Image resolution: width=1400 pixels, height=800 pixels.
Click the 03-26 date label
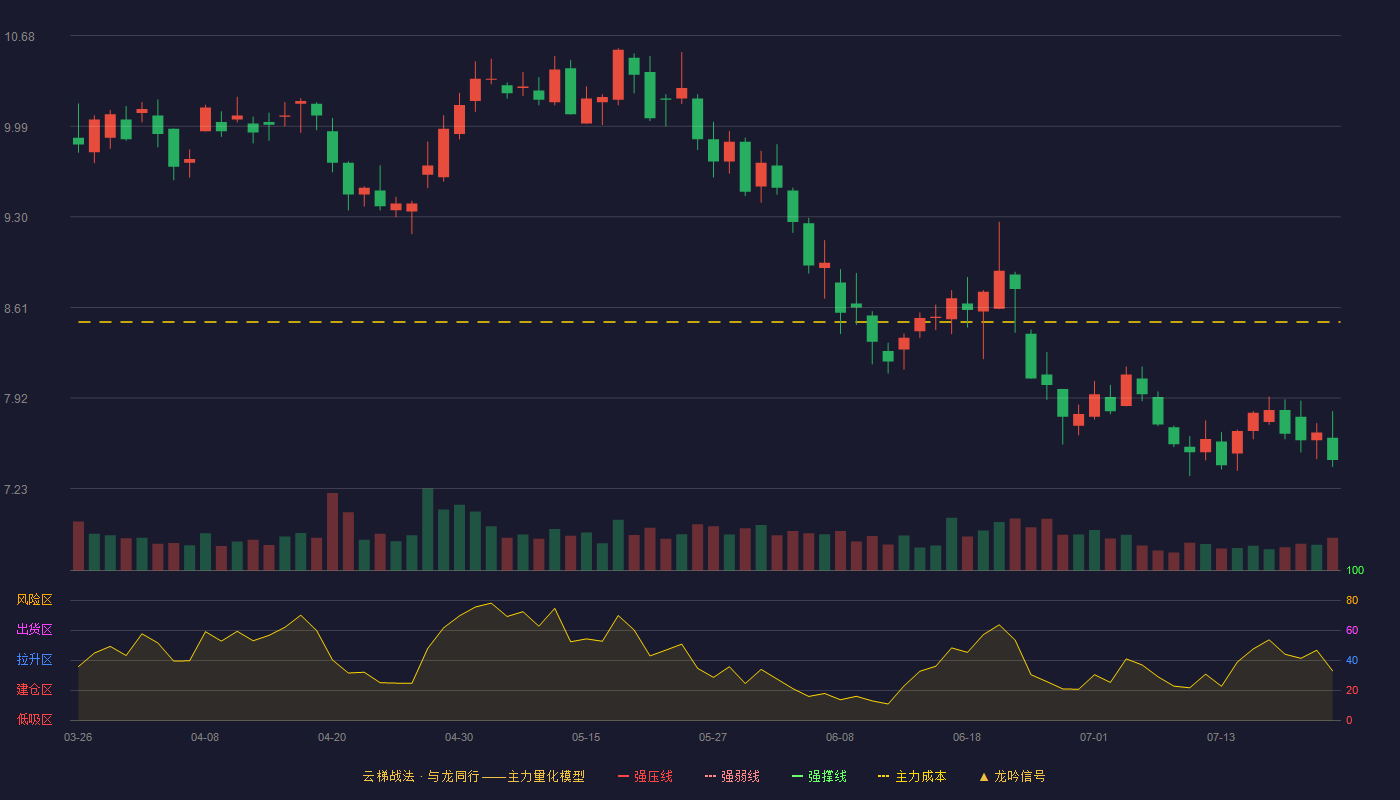(x=78, y=737)
